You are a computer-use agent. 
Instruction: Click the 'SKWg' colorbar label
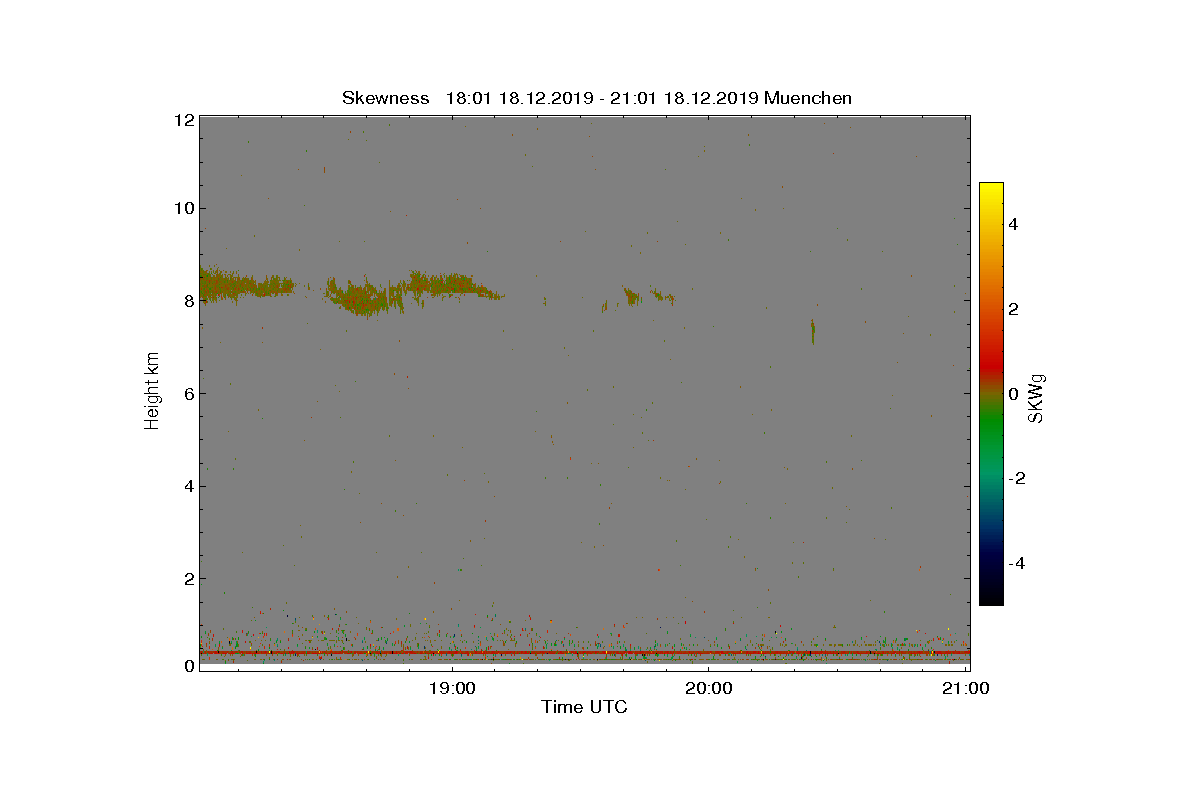tap(1037, 398)
